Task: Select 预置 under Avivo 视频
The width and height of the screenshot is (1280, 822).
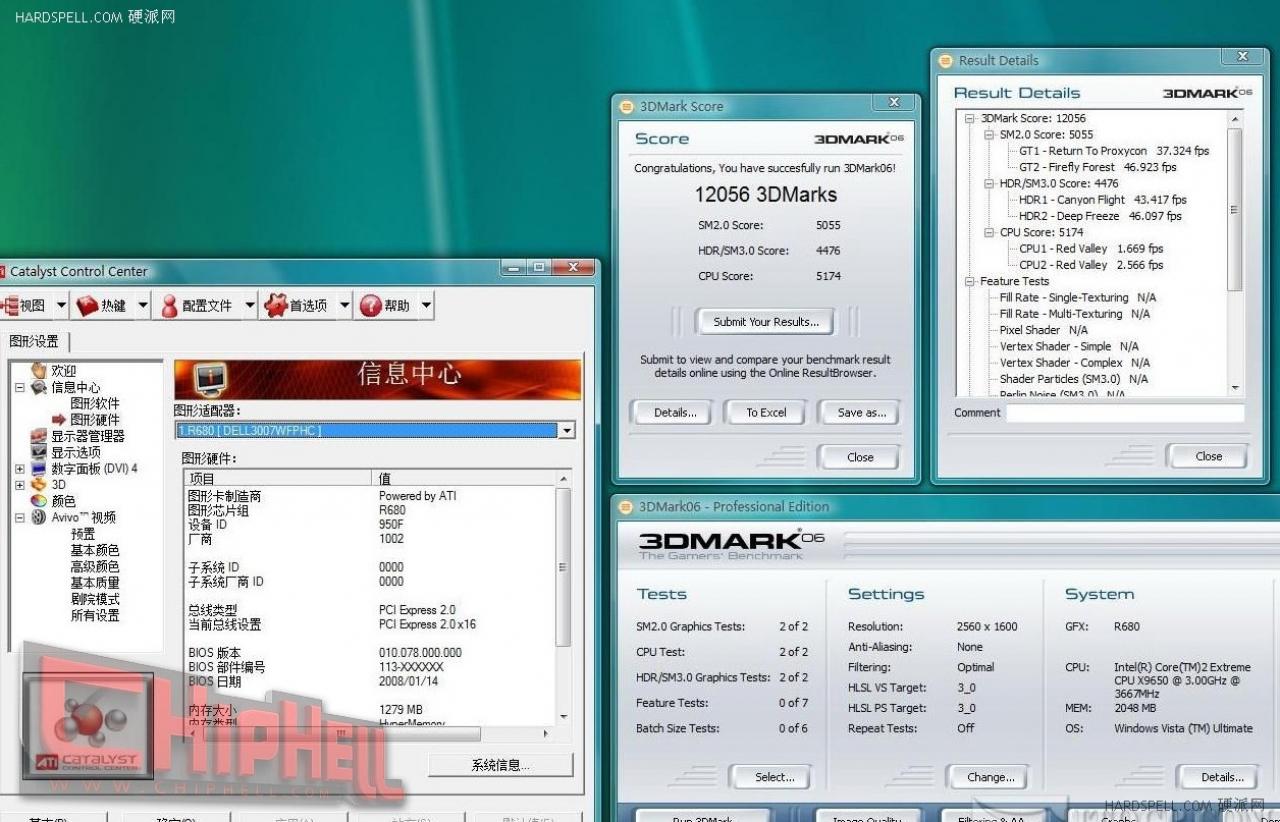Action: [83, 534]
